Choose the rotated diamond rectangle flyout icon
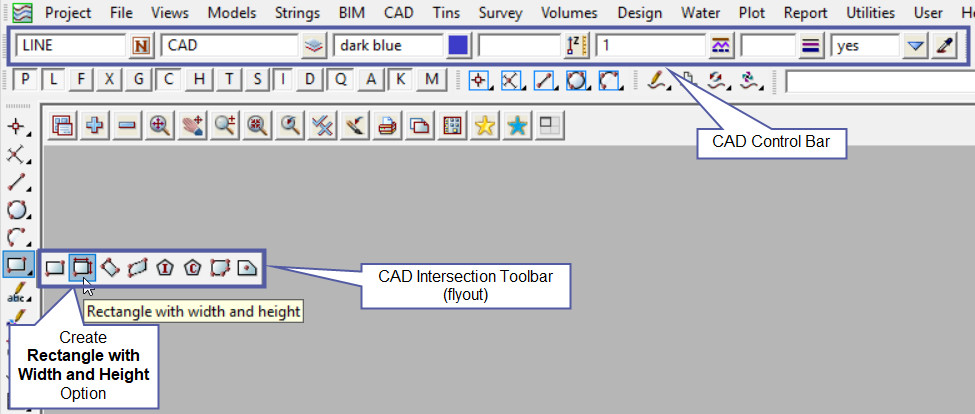 (109, 268)
